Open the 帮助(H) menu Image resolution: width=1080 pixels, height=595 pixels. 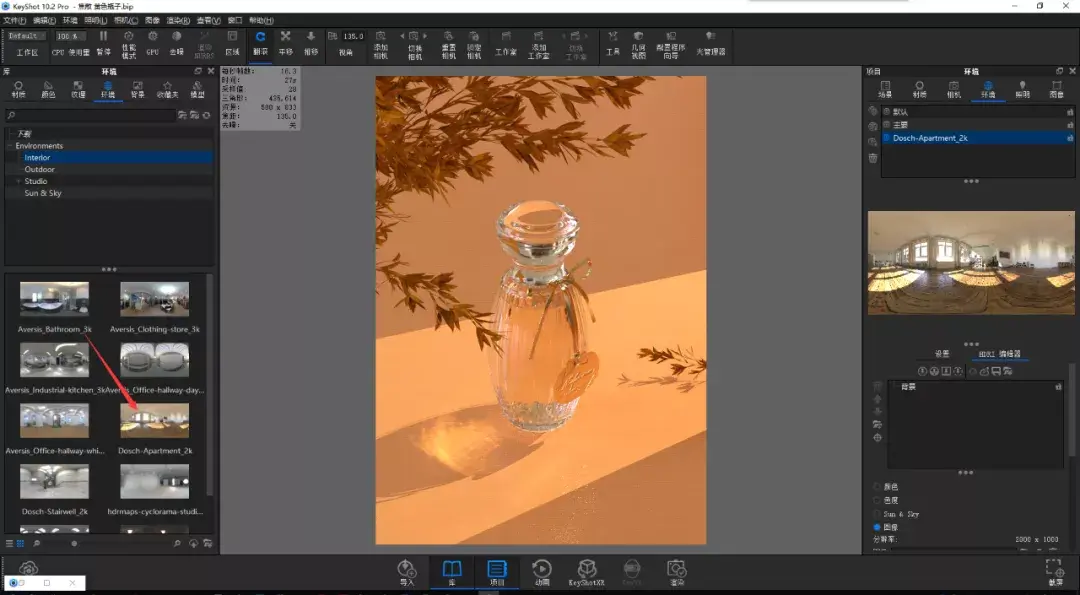pyautogui.click(x=260, y=21)
